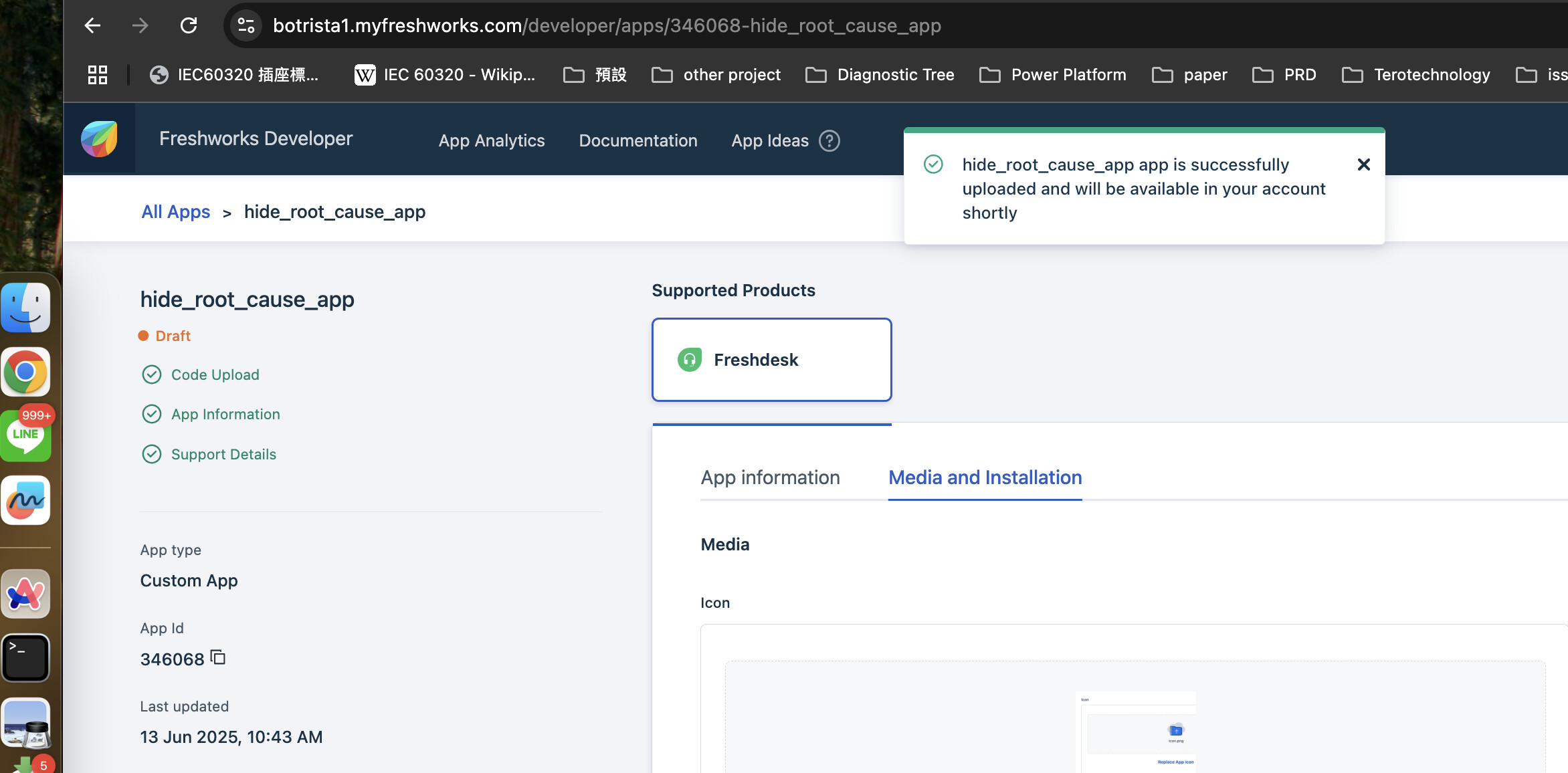Viewport: 1568px width, 773px height.
Task: Click the App Information checkmark icon
Action: [152, 414]
